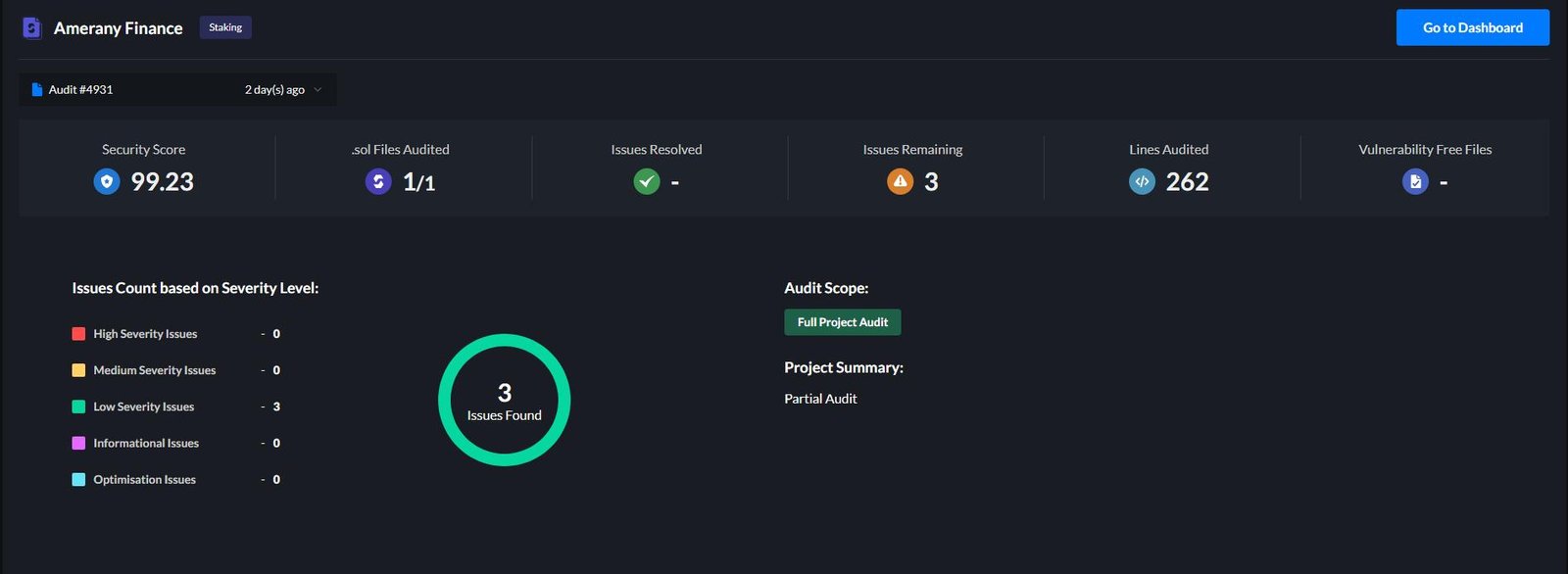Screen dimensions: 1568x574
Task: Click the yellow Medium Severity color swatch
Action: coord(78,370)
